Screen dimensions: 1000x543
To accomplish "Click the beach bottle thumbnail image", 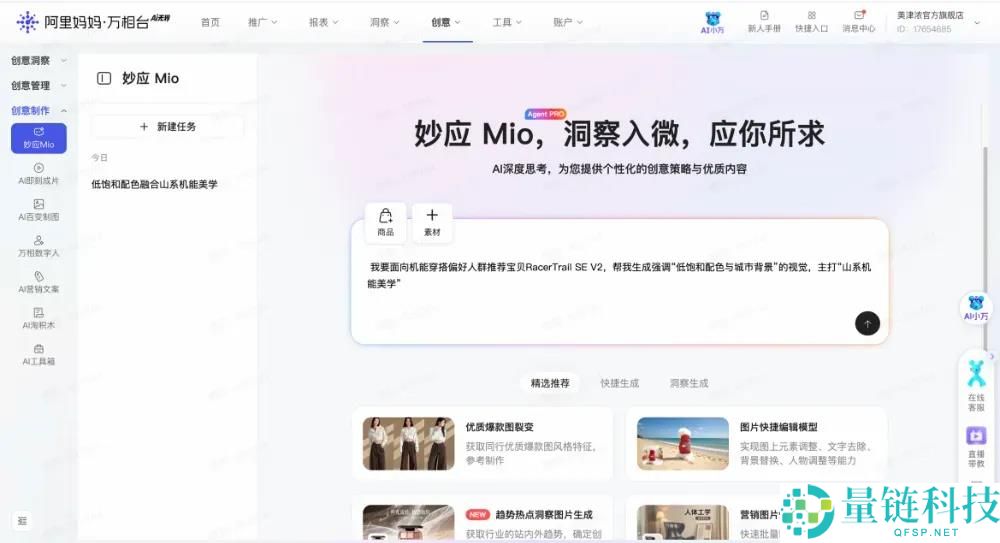I will (682, 443).
